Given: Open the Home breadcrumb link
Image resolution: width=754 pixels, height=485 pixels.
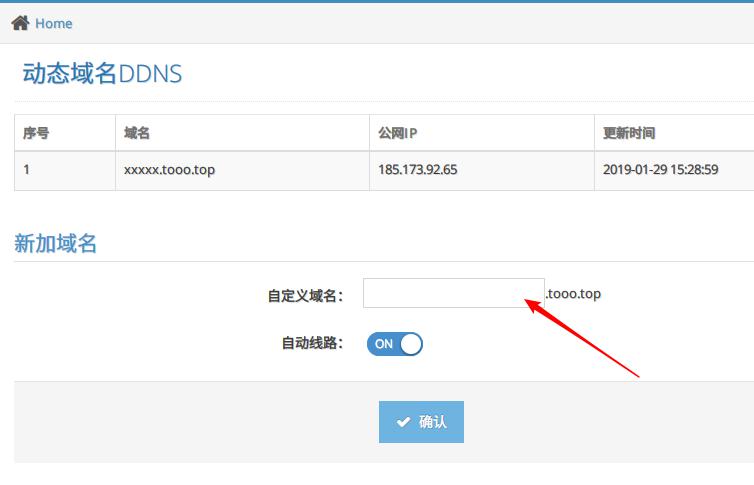Looking at the screenshot, I should coord(53,23).
